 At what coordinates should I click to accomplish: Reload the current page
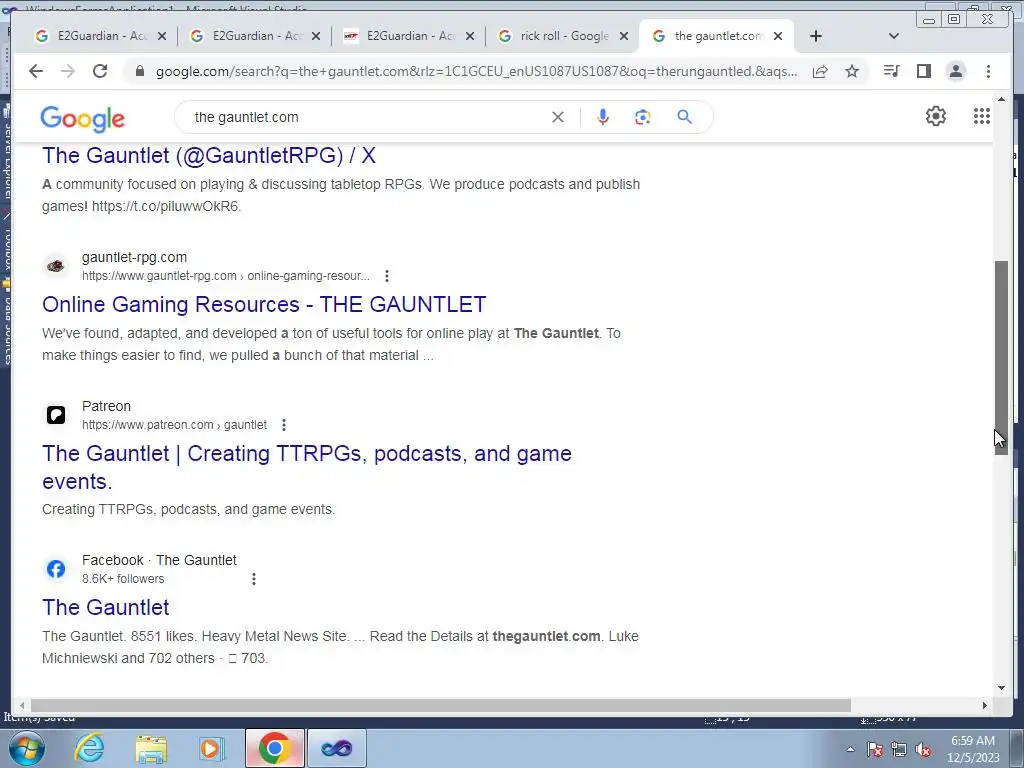coord(100,71)
